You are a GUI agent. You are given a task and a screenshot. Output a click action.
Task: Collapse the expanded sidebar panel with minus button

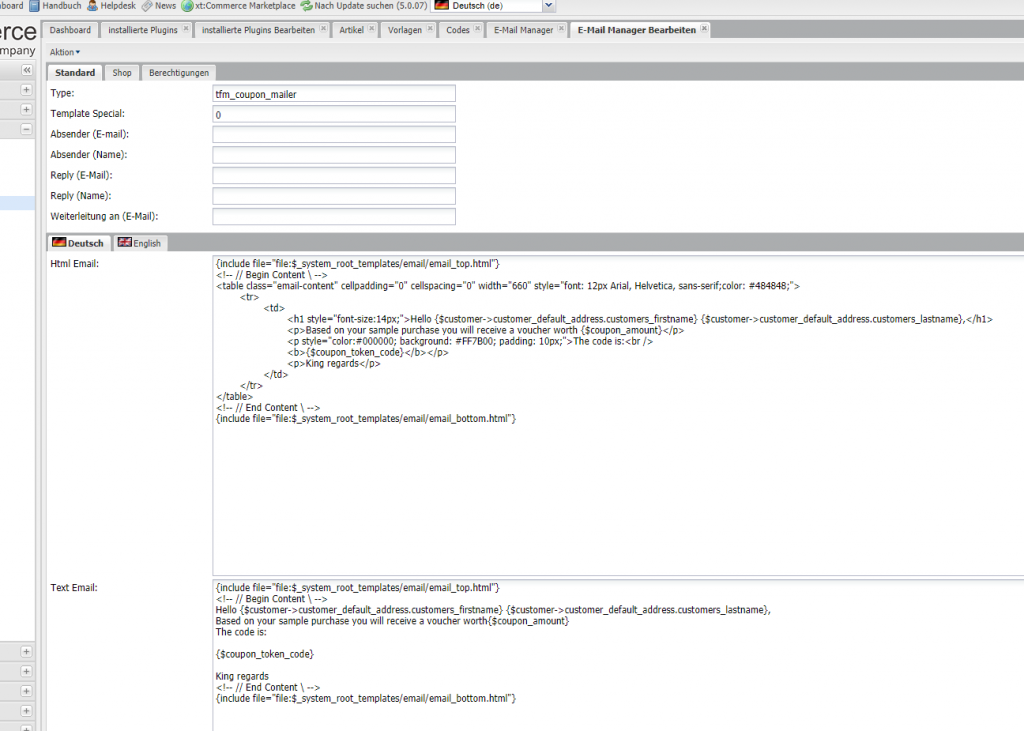click(27, 129)
